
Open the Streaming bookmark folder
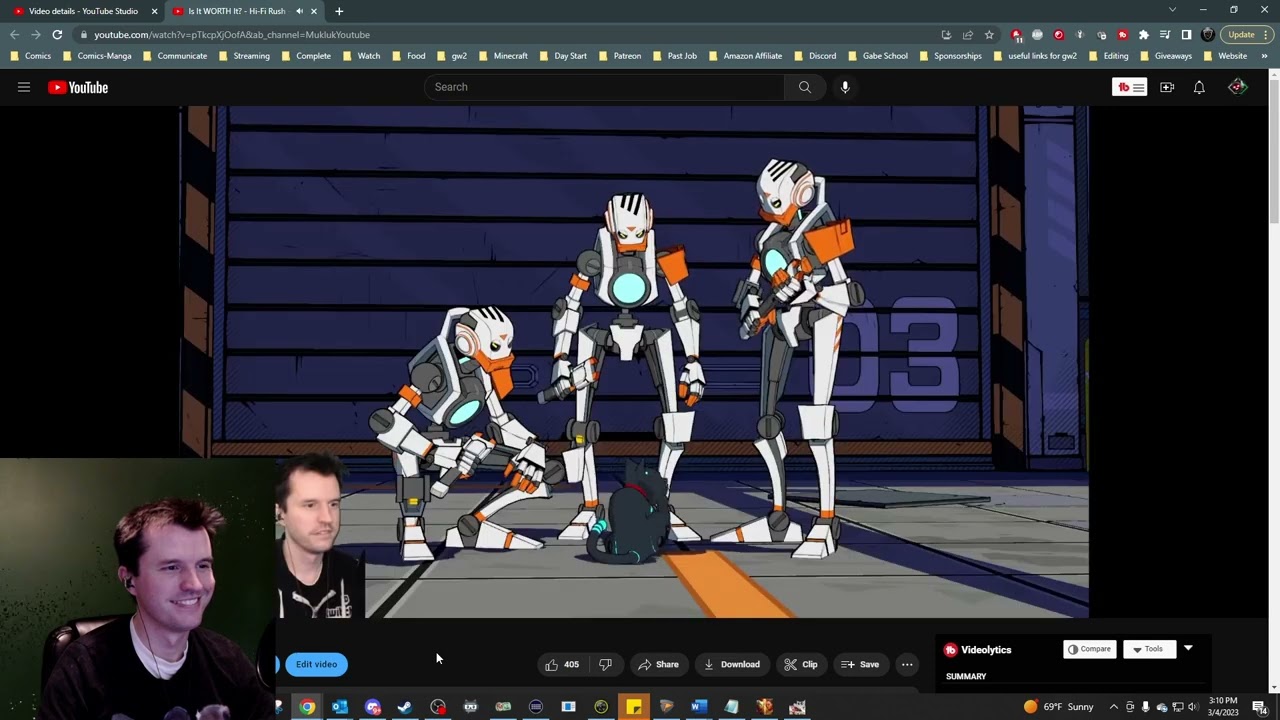pos(244,56)
